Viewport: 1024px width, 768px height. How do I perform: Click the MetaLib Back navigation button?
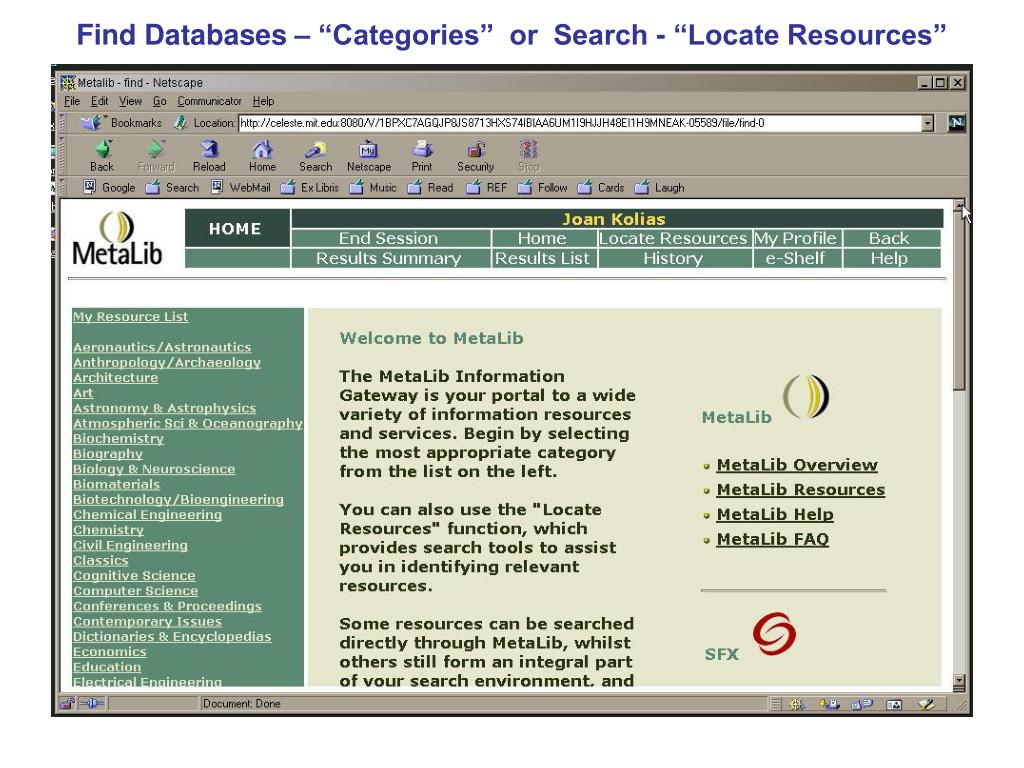pos(891,238)
